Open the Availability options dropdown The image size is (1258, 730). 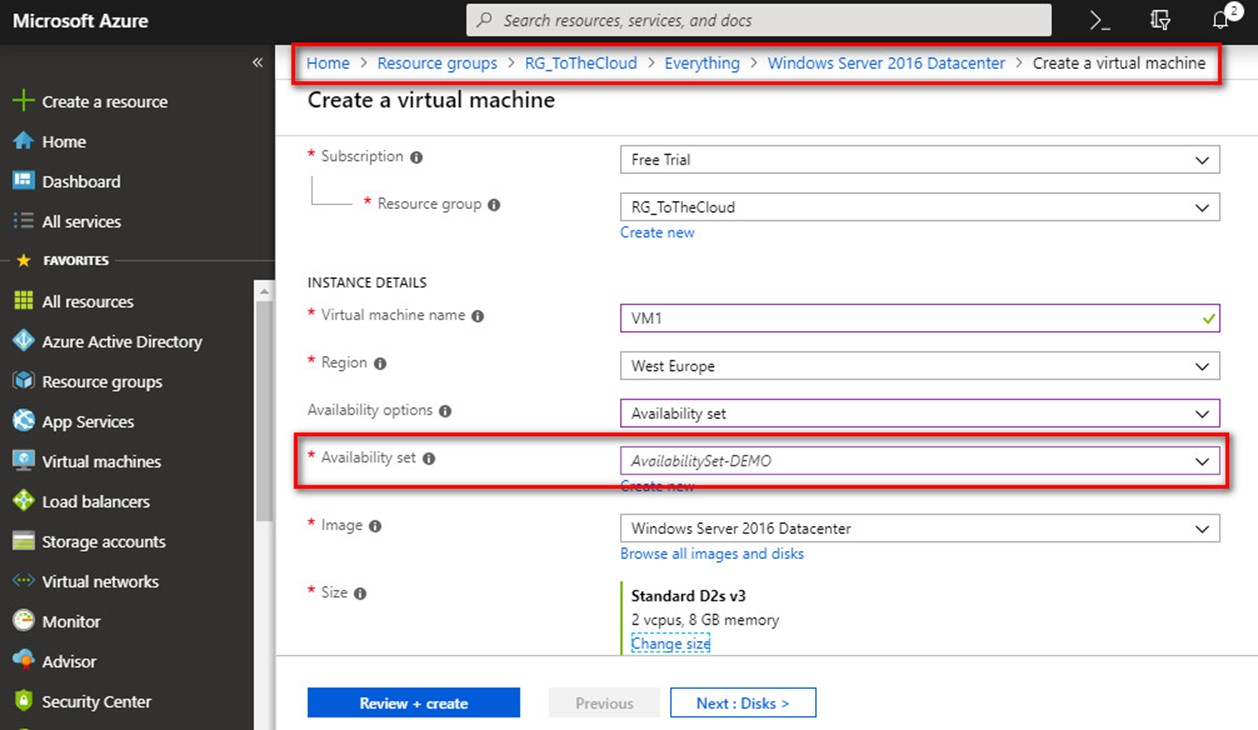920,413
